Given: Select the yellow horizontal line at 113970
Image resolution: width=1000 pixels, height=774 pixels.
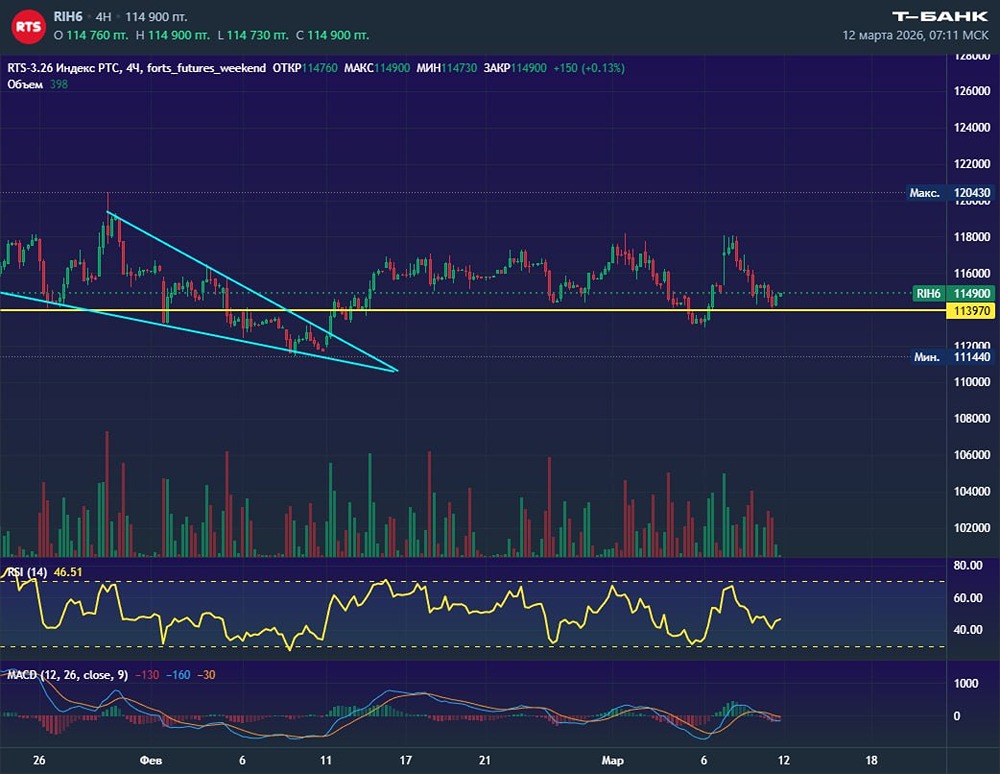Looking at the screenshot, I should point(500,310).
